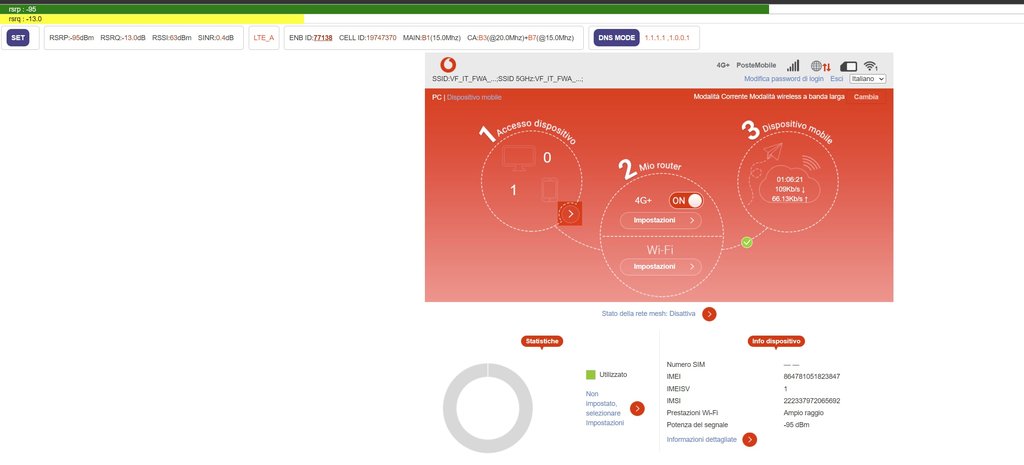This screenshot has width=1024, height=465.
Task: Click the IMEI number 864781051823847
Action: (x=812, y=377)
